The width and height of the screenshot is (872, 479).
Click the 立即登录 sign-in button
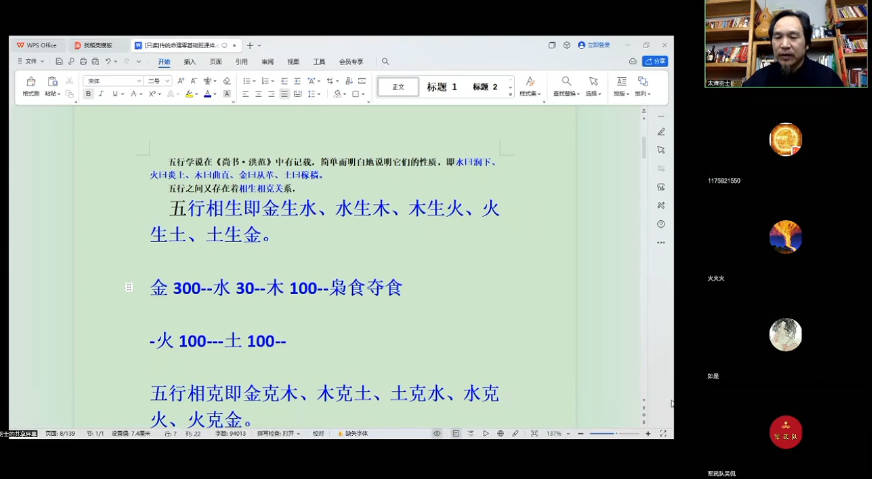(x=594, y=45)
